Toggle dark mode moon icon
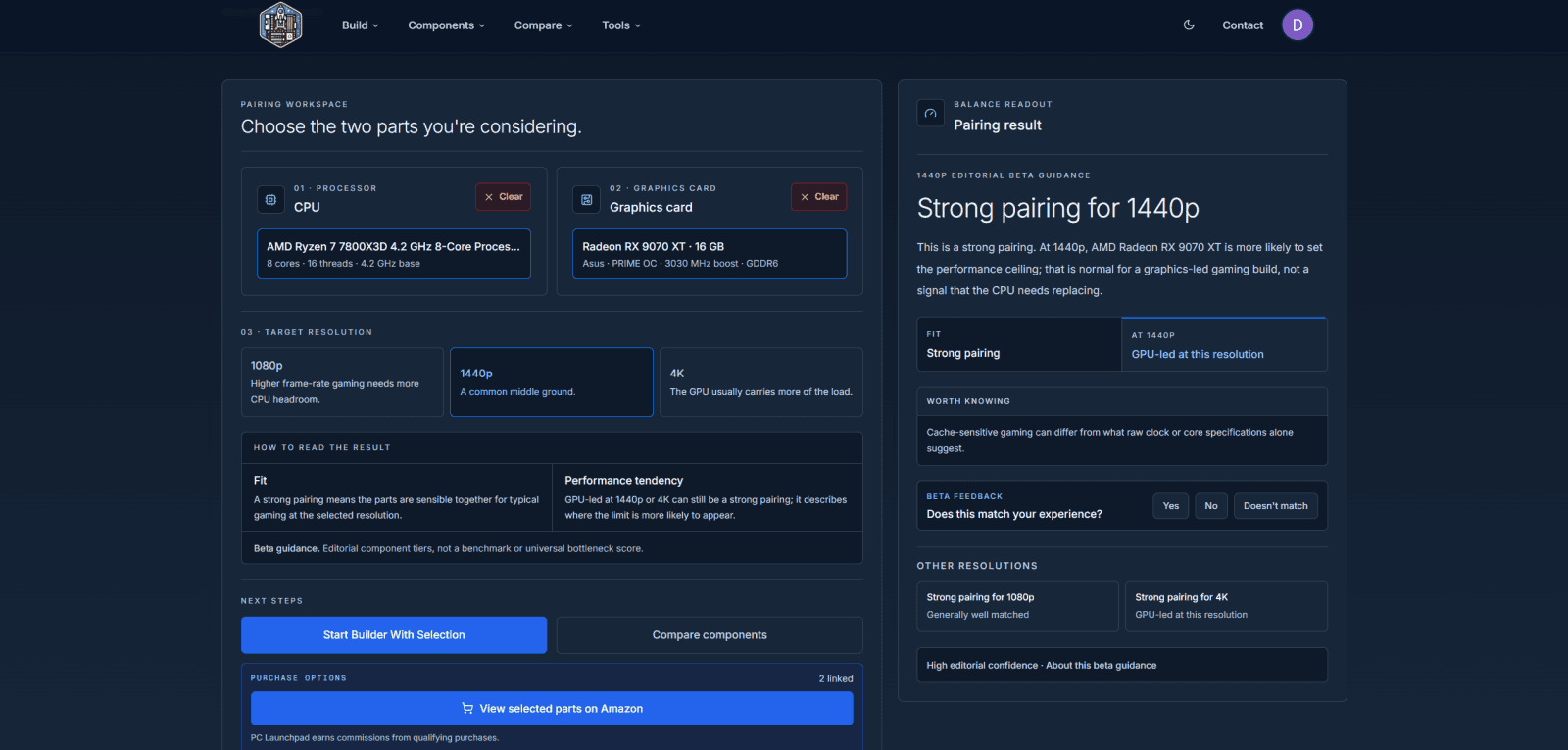Viewport: 1568px width, 750px height. point(1189,25)
